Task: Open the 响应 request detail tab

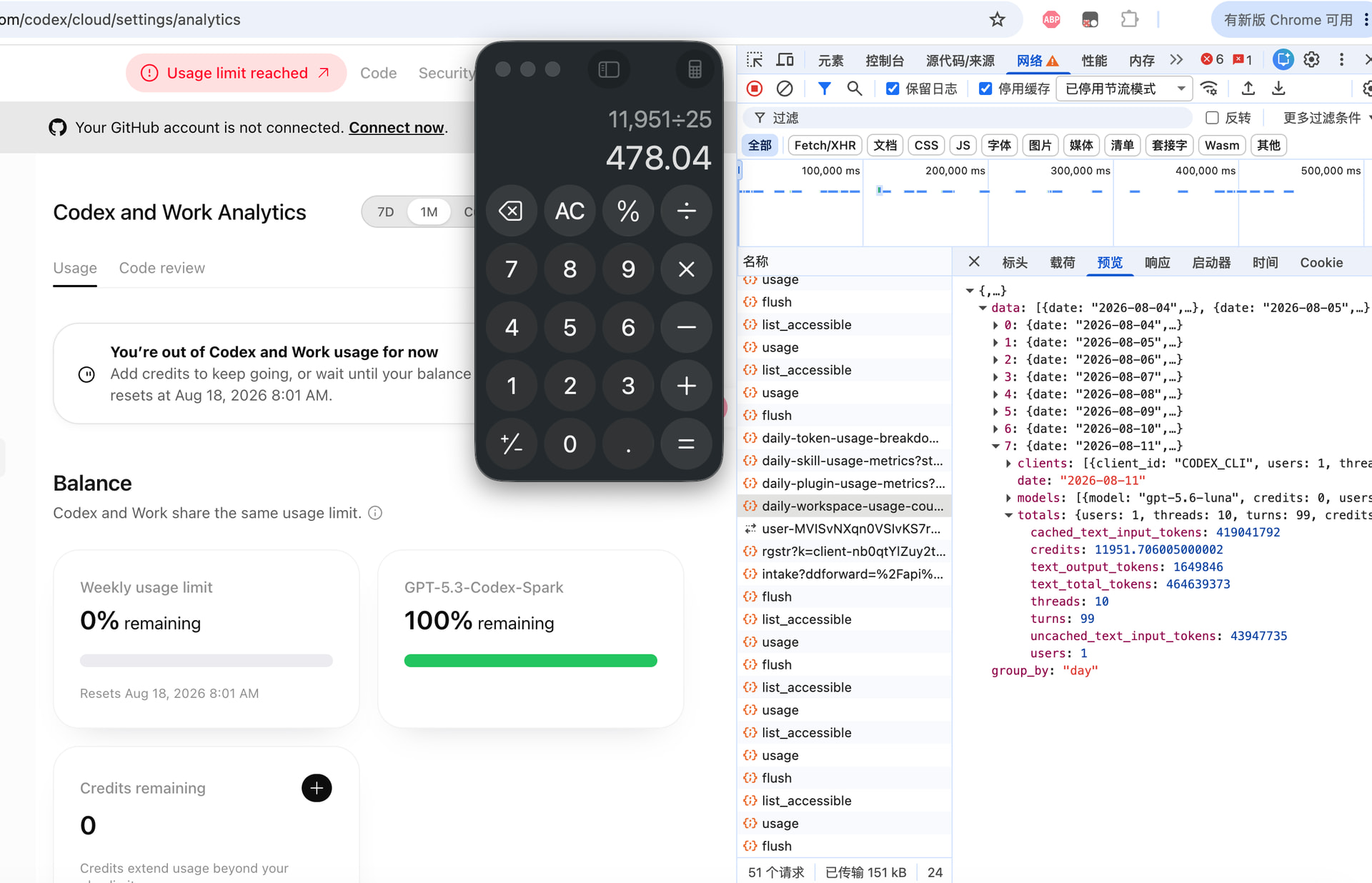Action: click(x=1157, y=262)
